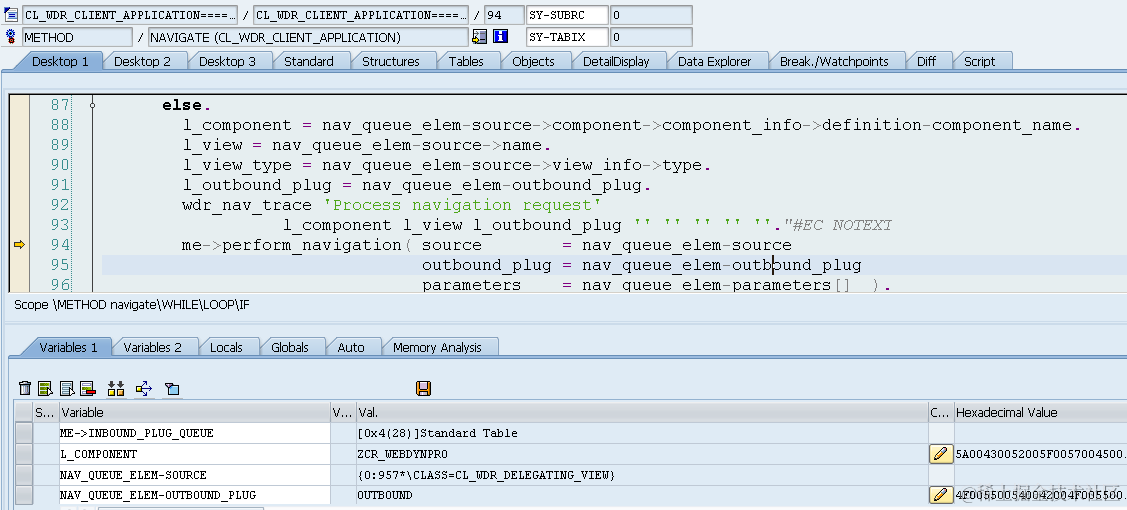The width and height of the screenshot is (1127, 510).
Task: Select row button for L_COMPONENT
Action: (x=24, y=454)
